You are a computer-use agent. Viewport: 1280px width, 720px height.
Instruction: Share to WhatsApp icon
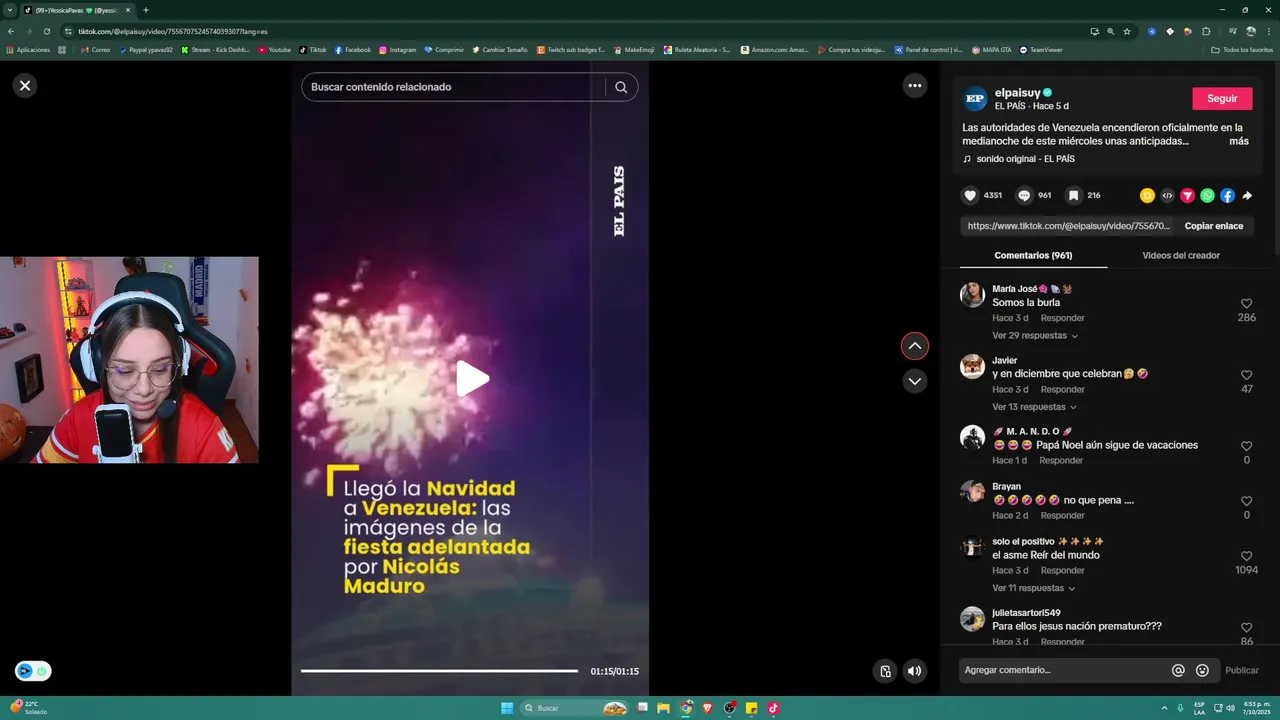click(1207, 196)
